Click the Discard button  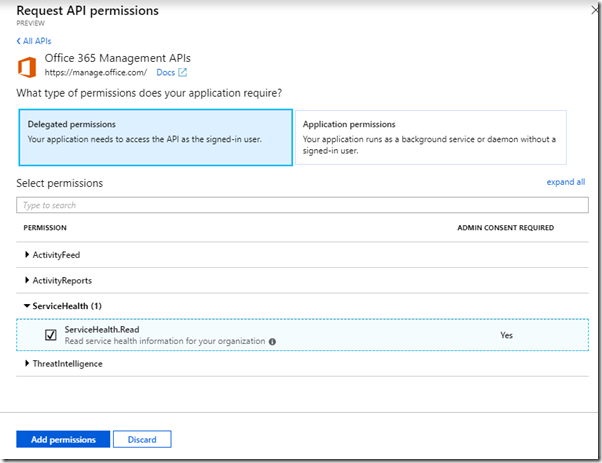(142, 439)
